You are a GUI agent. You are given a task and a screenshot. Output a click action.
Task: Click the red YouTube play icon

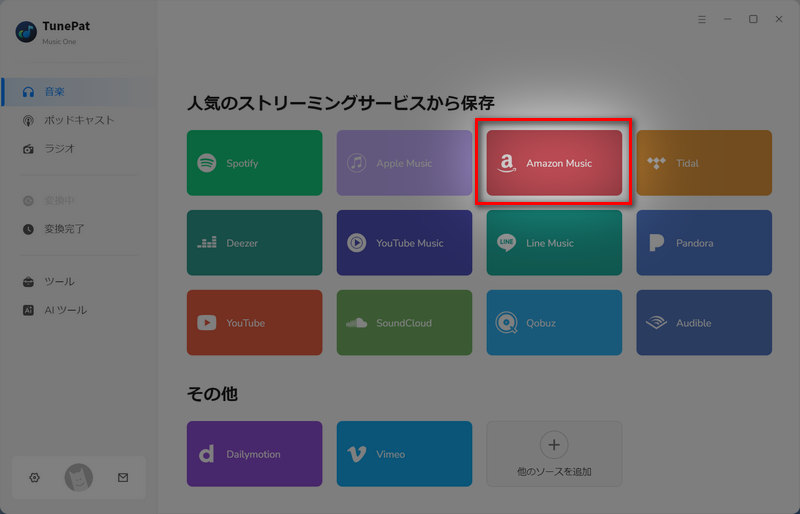[207, 323]
